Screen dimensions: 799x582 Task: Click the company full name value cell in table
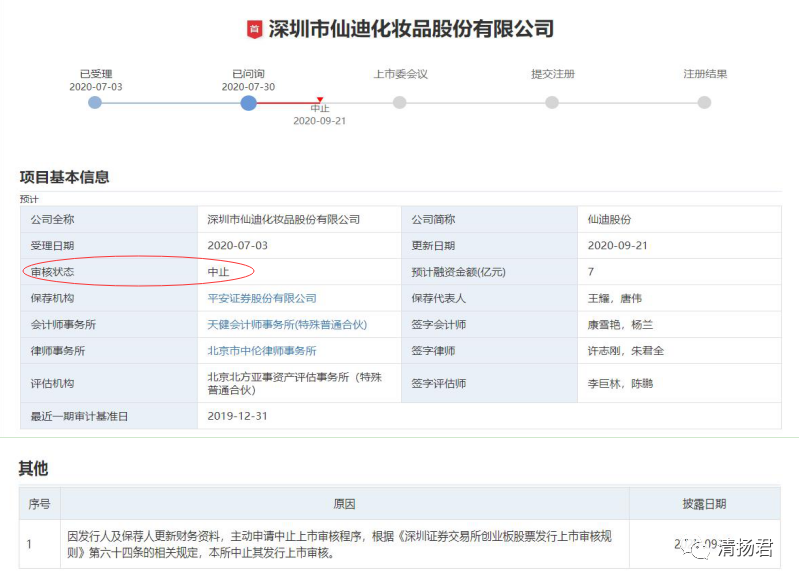pyautogui.click(x=300, y=220)
